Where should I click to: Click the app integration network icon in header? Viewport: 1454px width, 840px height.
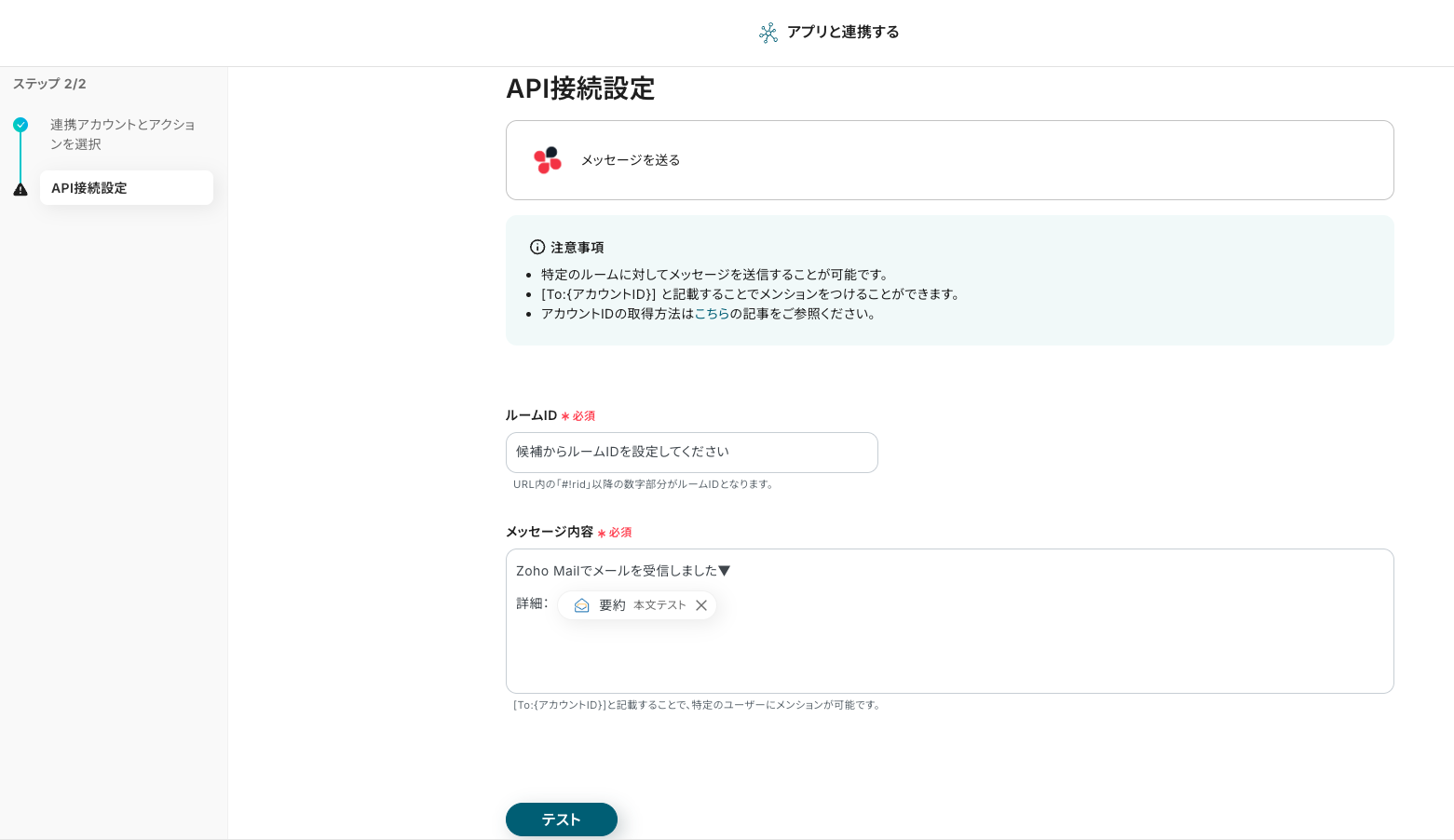(768, 33)
